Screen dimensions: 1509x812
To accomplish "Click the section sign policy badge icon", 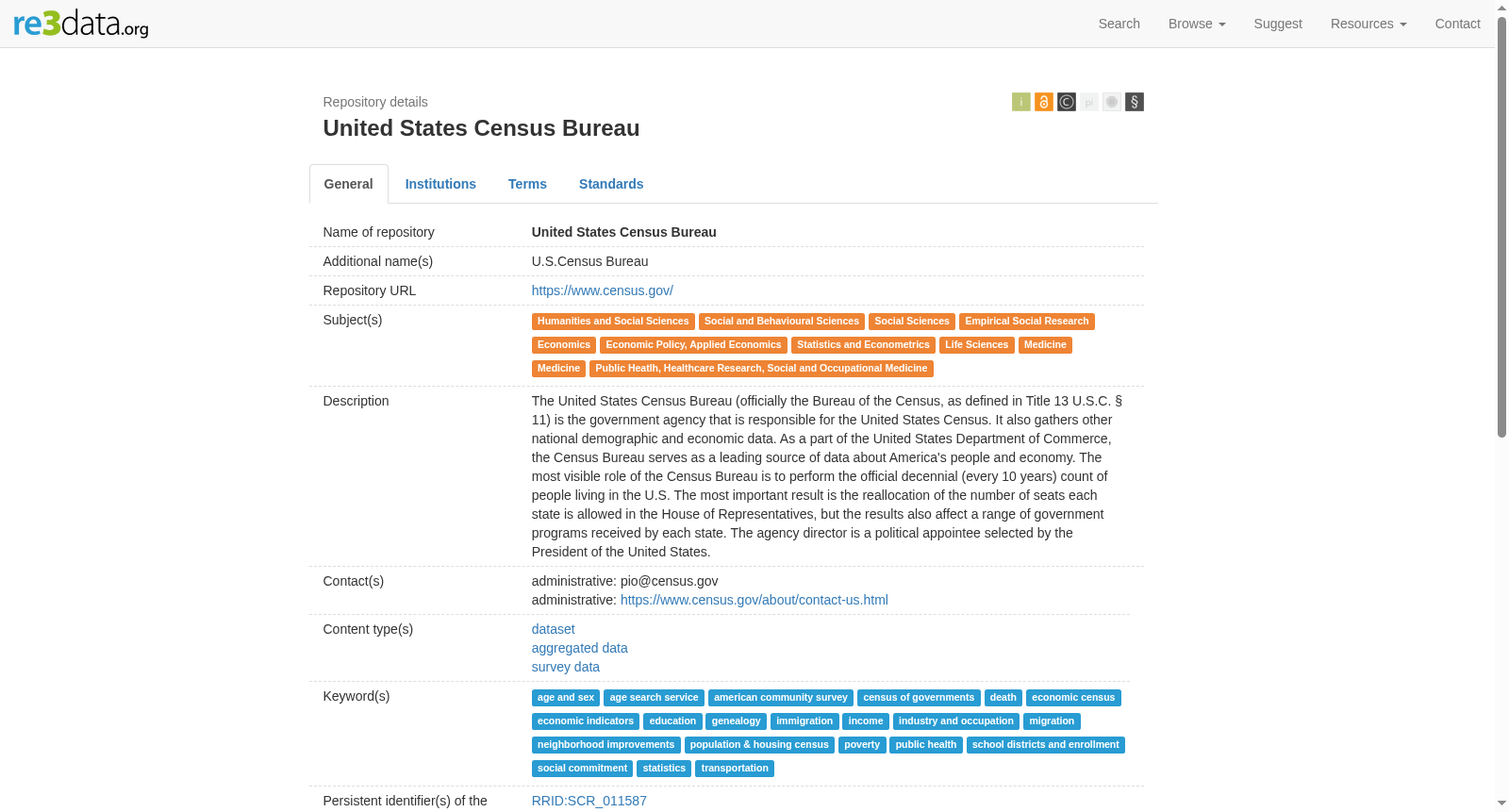I will (x=1135, y=102).
